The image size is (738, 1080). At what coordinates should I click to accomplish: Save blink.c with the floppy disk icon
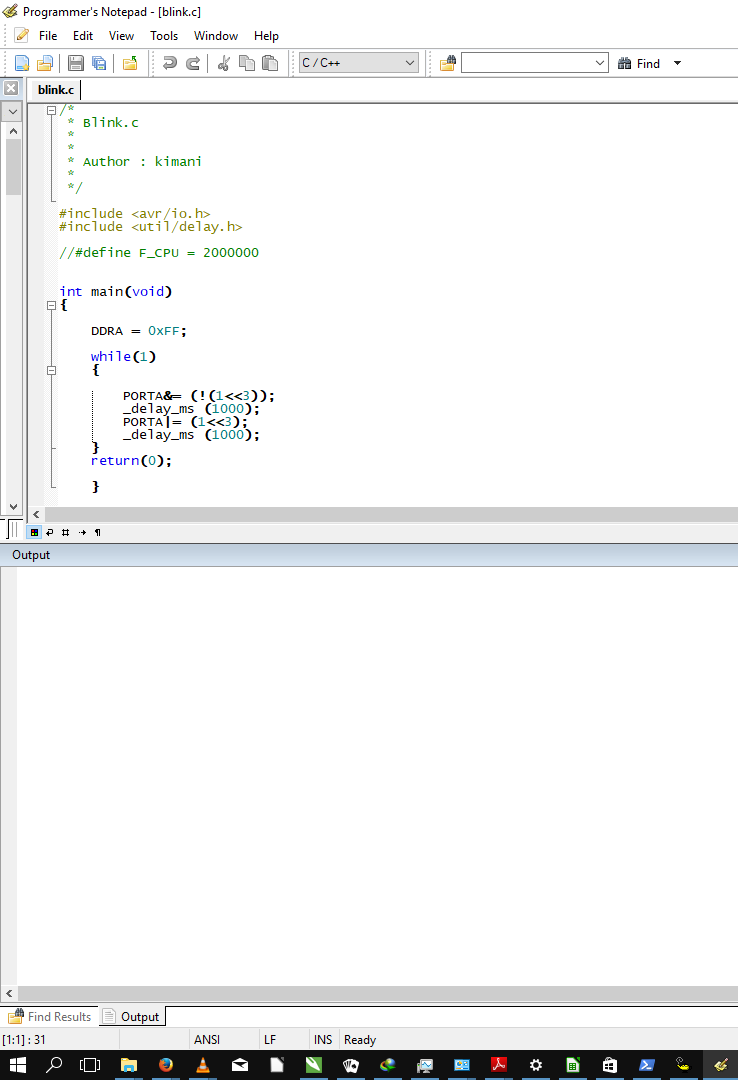[76, 63]
